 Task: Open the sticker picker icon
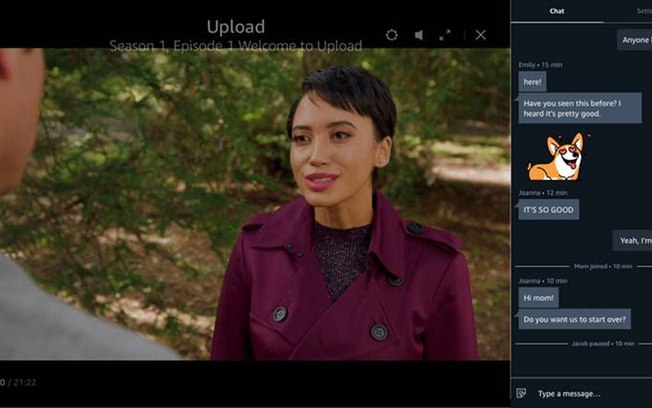pyautogui.click(x=521, y=393)
